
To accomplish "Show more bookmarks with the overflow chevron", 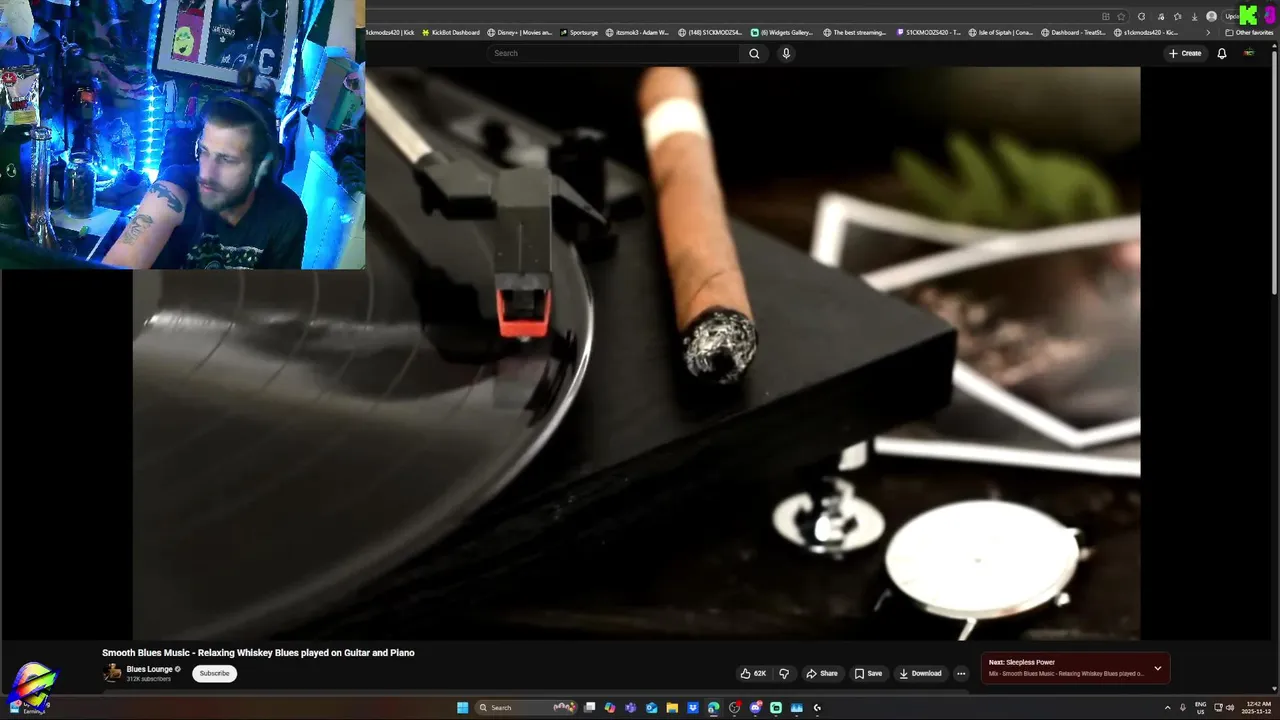I will pyautogui.click(x=1208, y=32).
